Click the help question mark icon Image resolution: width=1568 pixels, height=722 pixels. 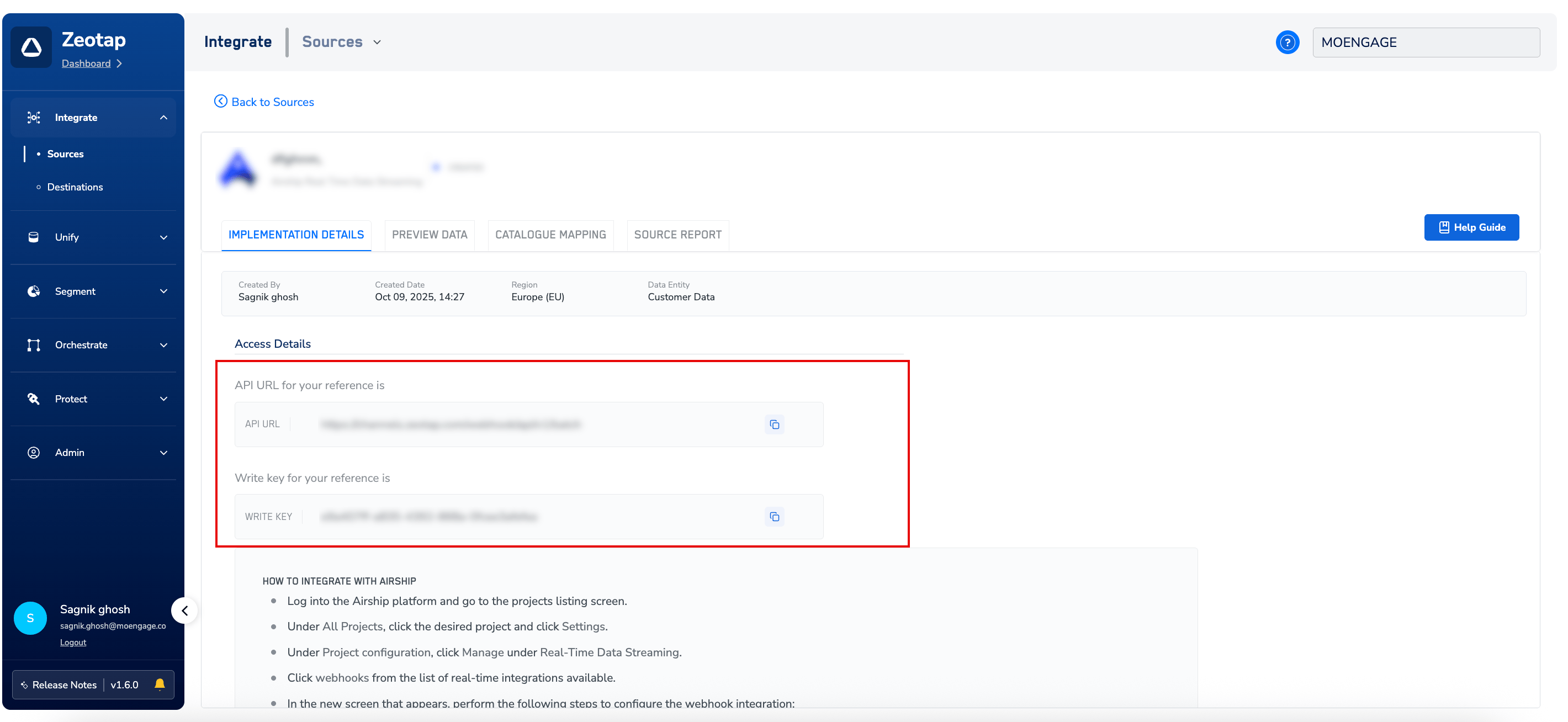(x=1288, y=42)
